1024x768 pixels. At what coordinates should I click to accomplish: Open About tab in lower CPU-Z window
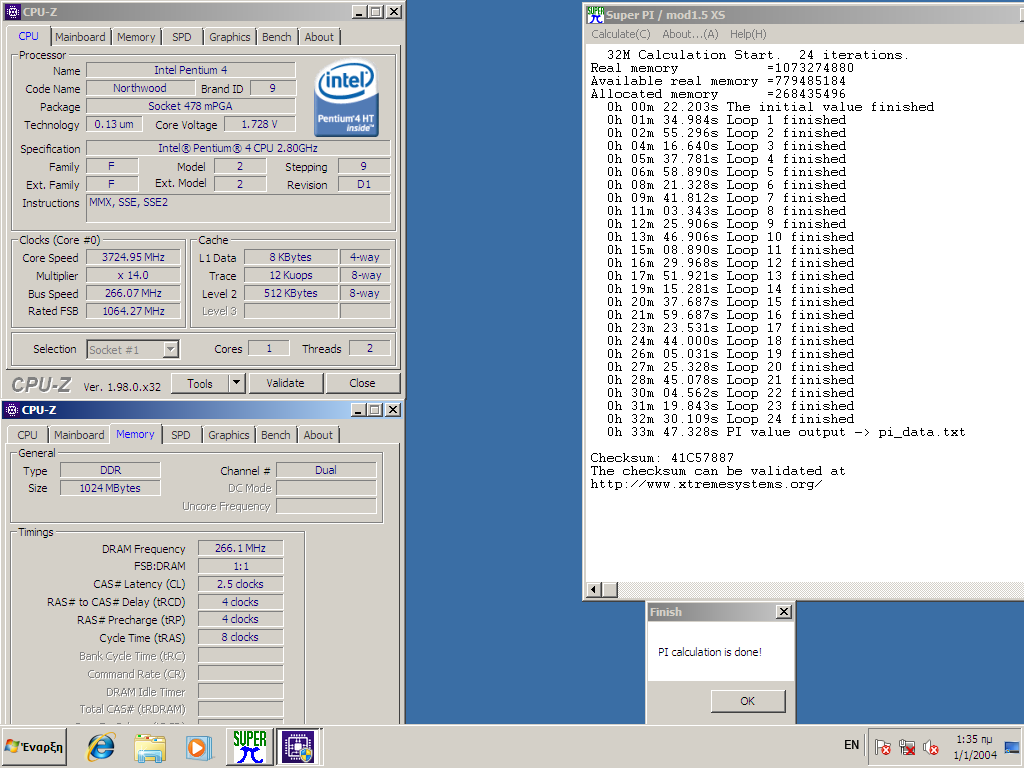point(318,435)
